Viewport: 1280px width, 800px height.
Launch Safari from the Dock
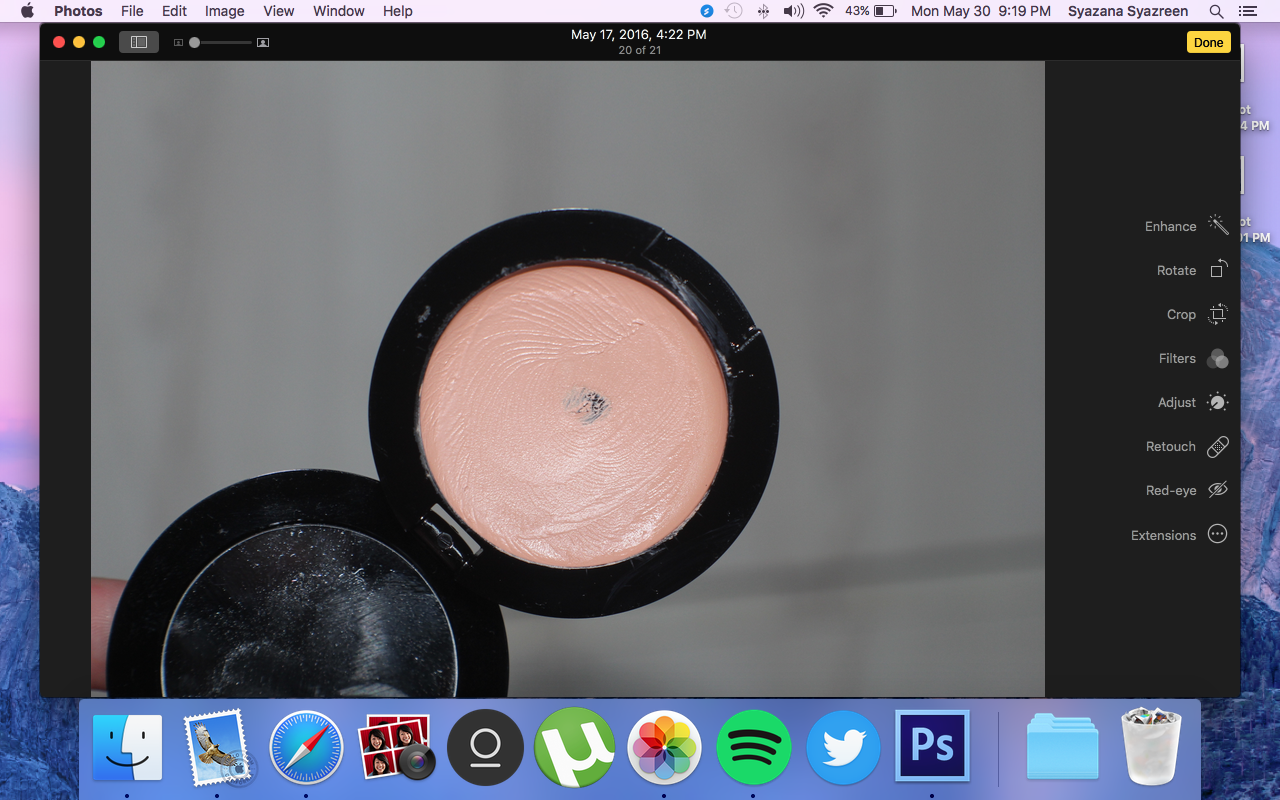(306, 748)
